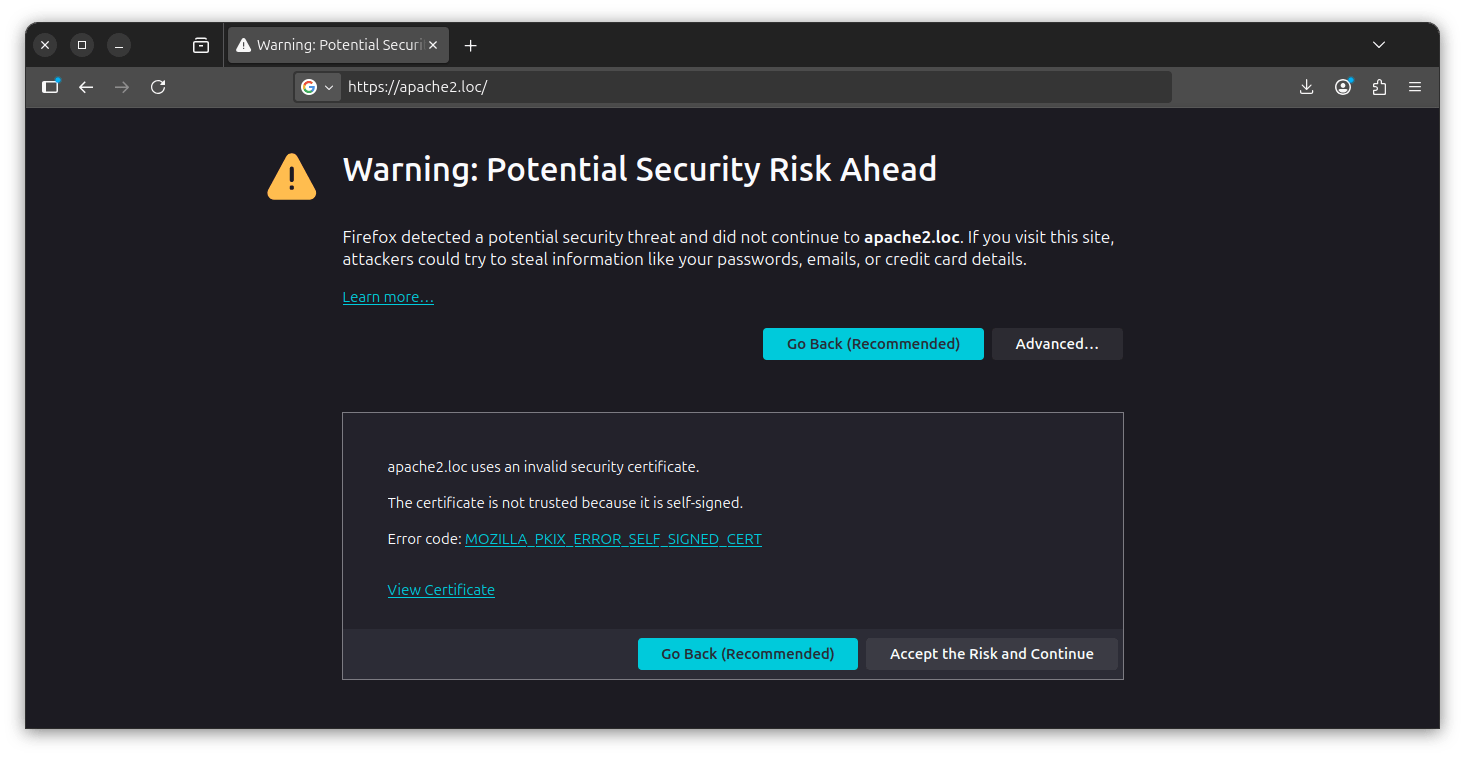Click text 'The certificate is not trusted because it is self-signed.'
This screenshot has height=757, width=1465.
[565, 503]
